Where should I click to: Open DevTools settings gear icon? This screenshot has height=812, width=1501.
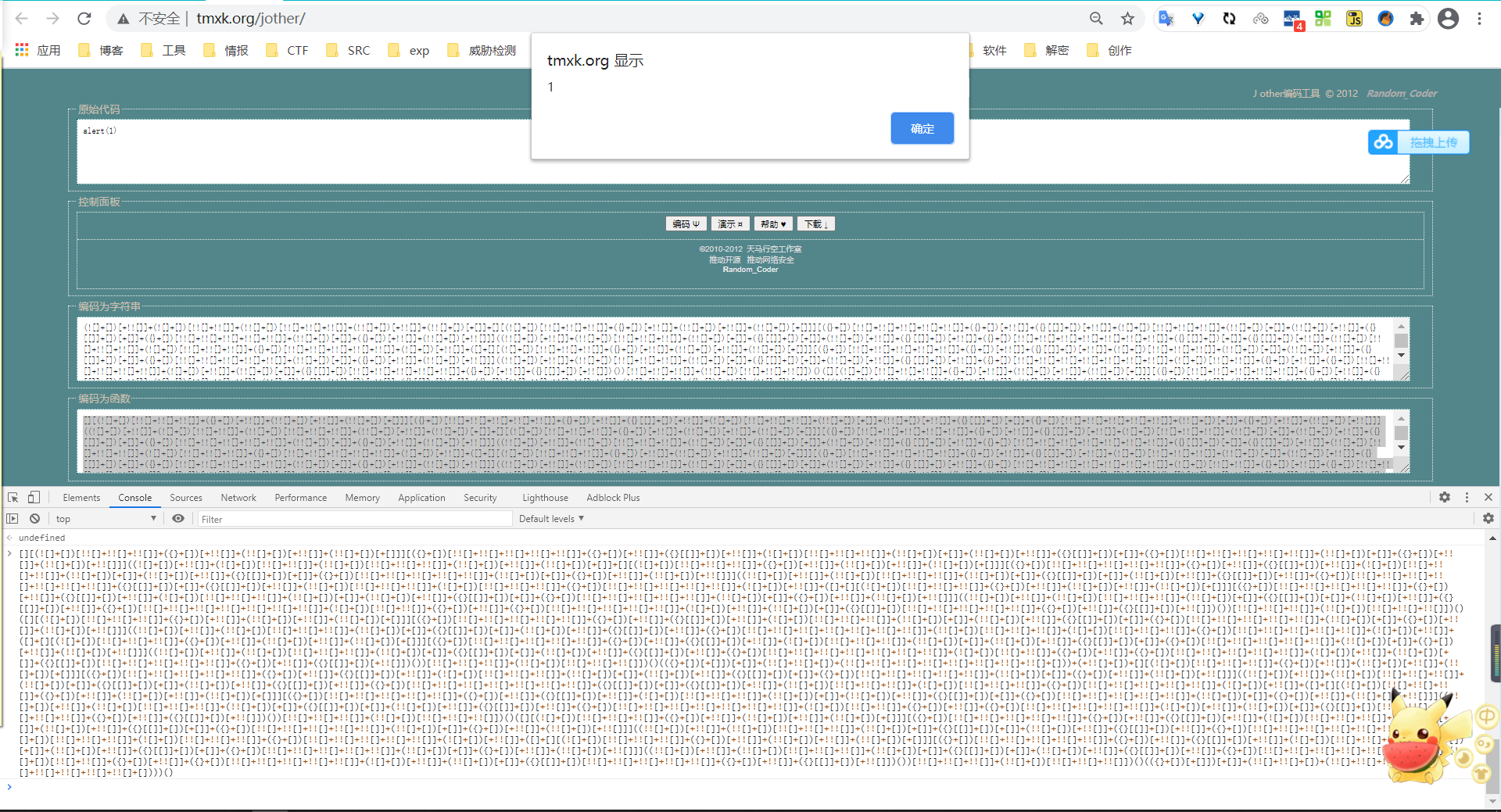[1445, 497]
